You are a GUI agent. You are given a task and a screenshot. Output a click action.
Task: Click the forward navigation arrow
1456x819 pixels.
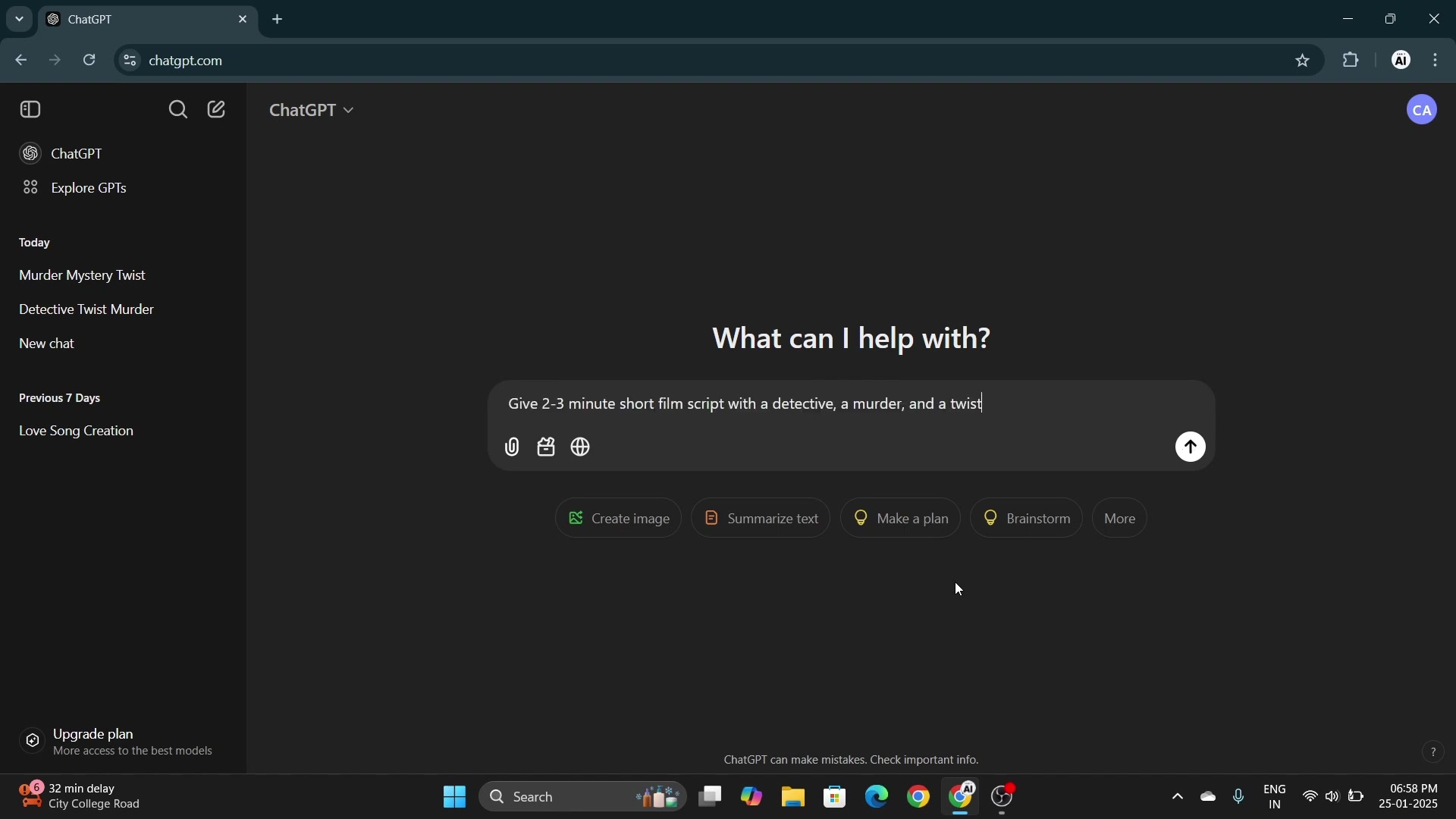(55, 61)
